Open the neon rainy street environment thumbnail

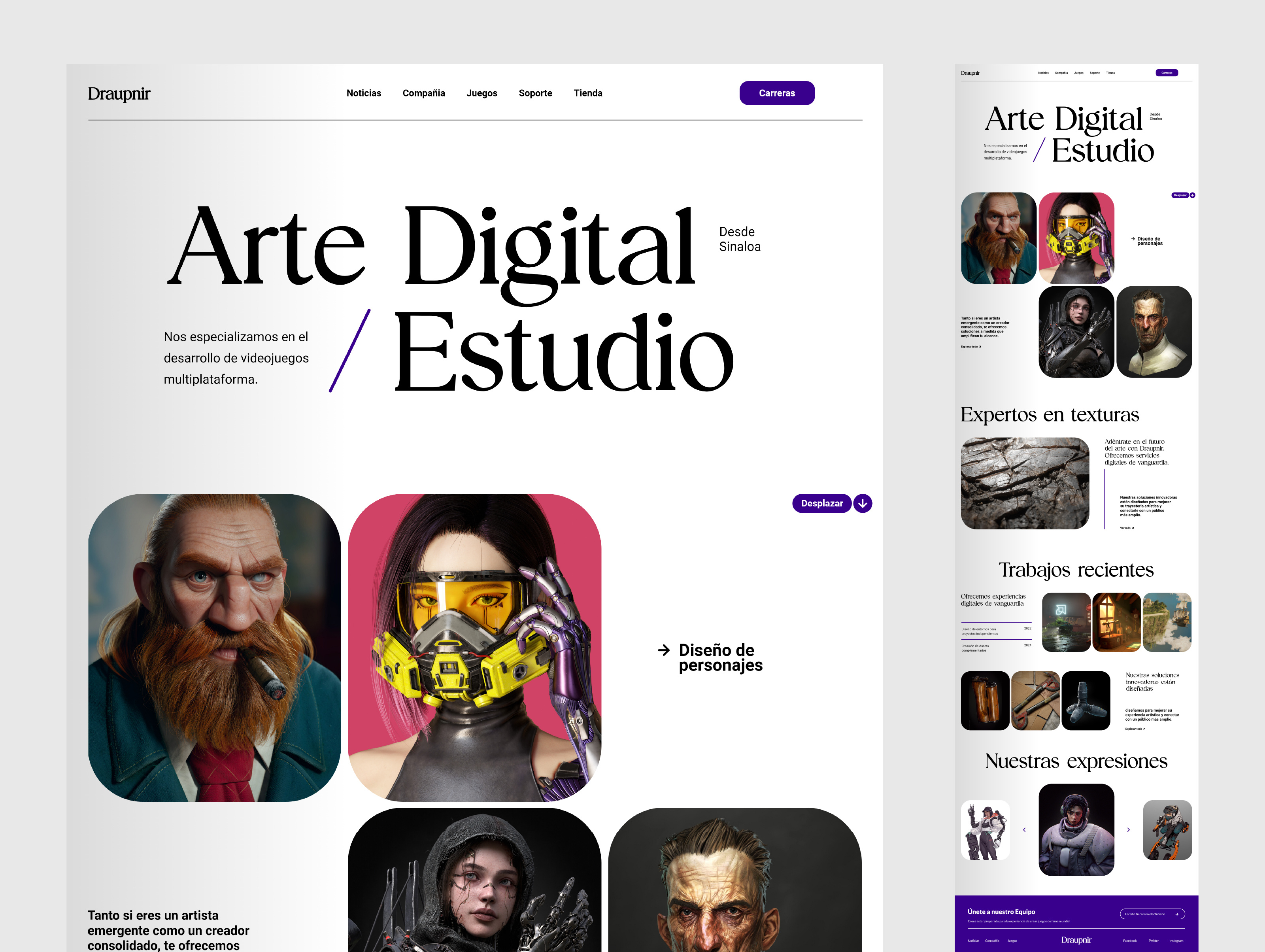1066,622
